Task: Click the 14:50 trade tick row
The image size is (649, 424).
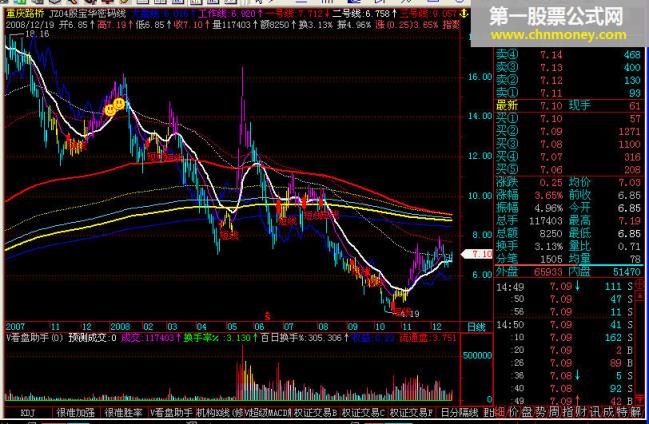Action: tap(565, 325)
